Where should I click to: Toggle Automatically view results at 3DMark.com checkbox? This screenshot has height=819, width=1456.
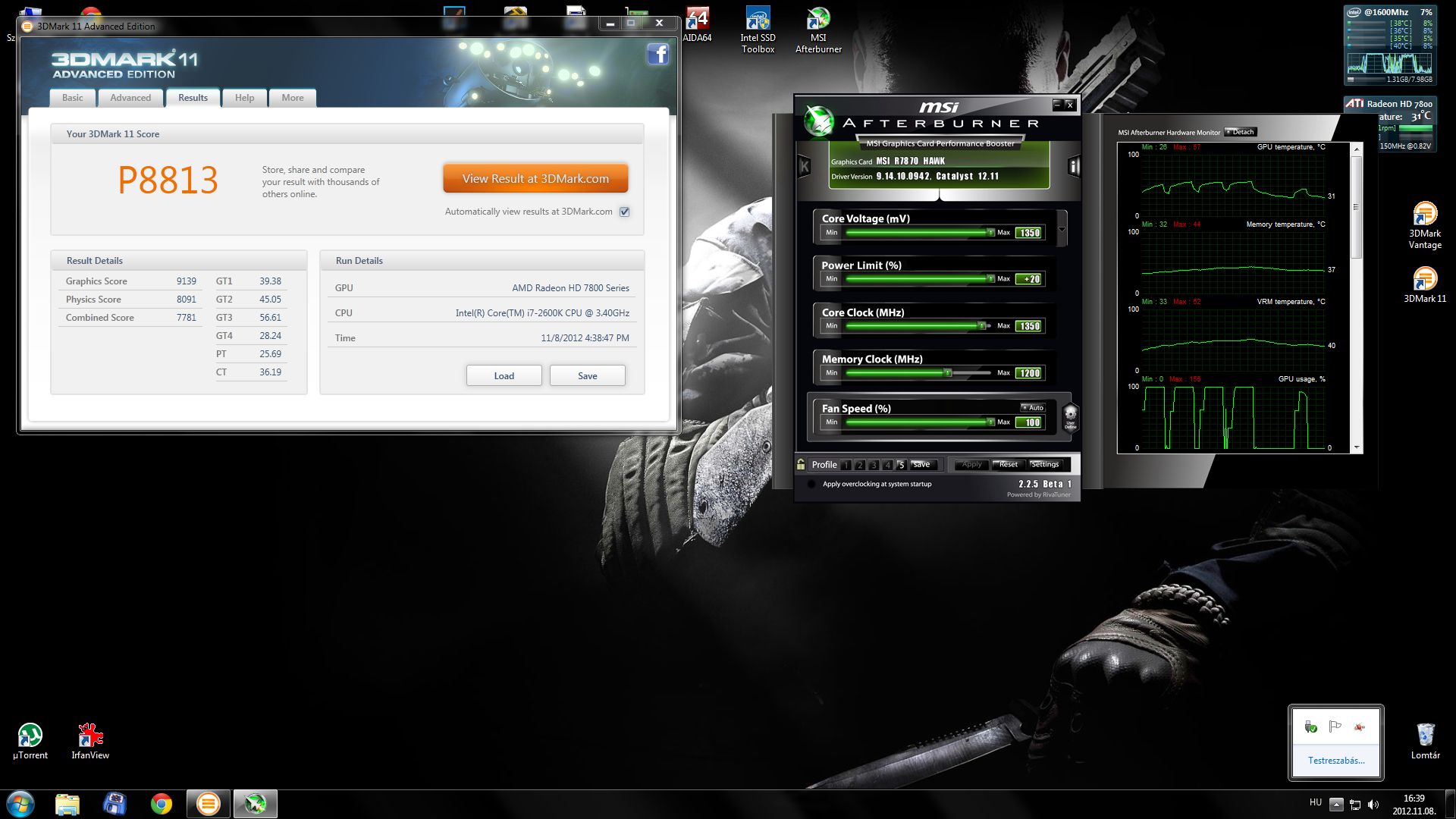624,212
